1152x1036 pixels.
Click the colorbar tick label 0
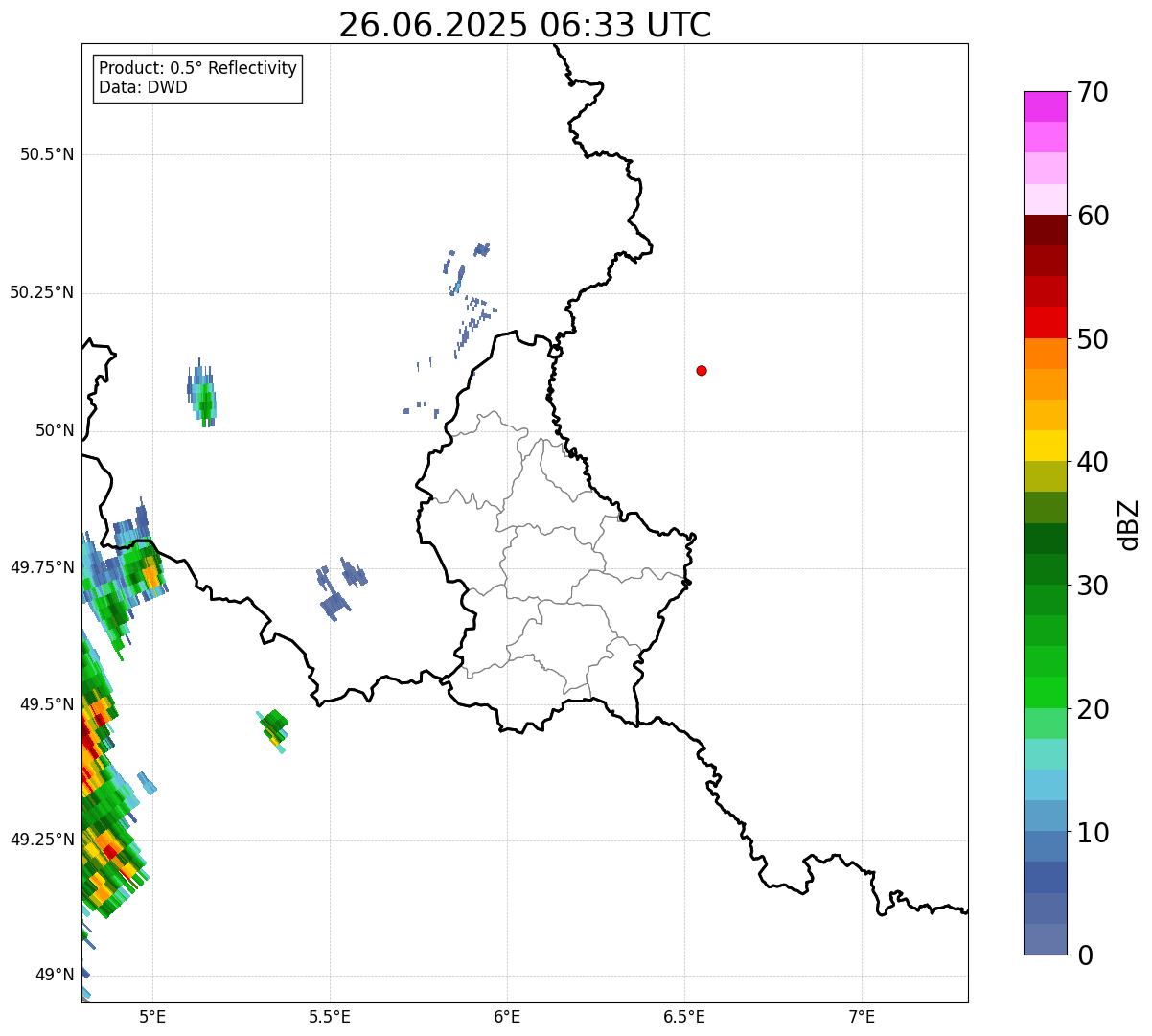tap(1085, 955)
